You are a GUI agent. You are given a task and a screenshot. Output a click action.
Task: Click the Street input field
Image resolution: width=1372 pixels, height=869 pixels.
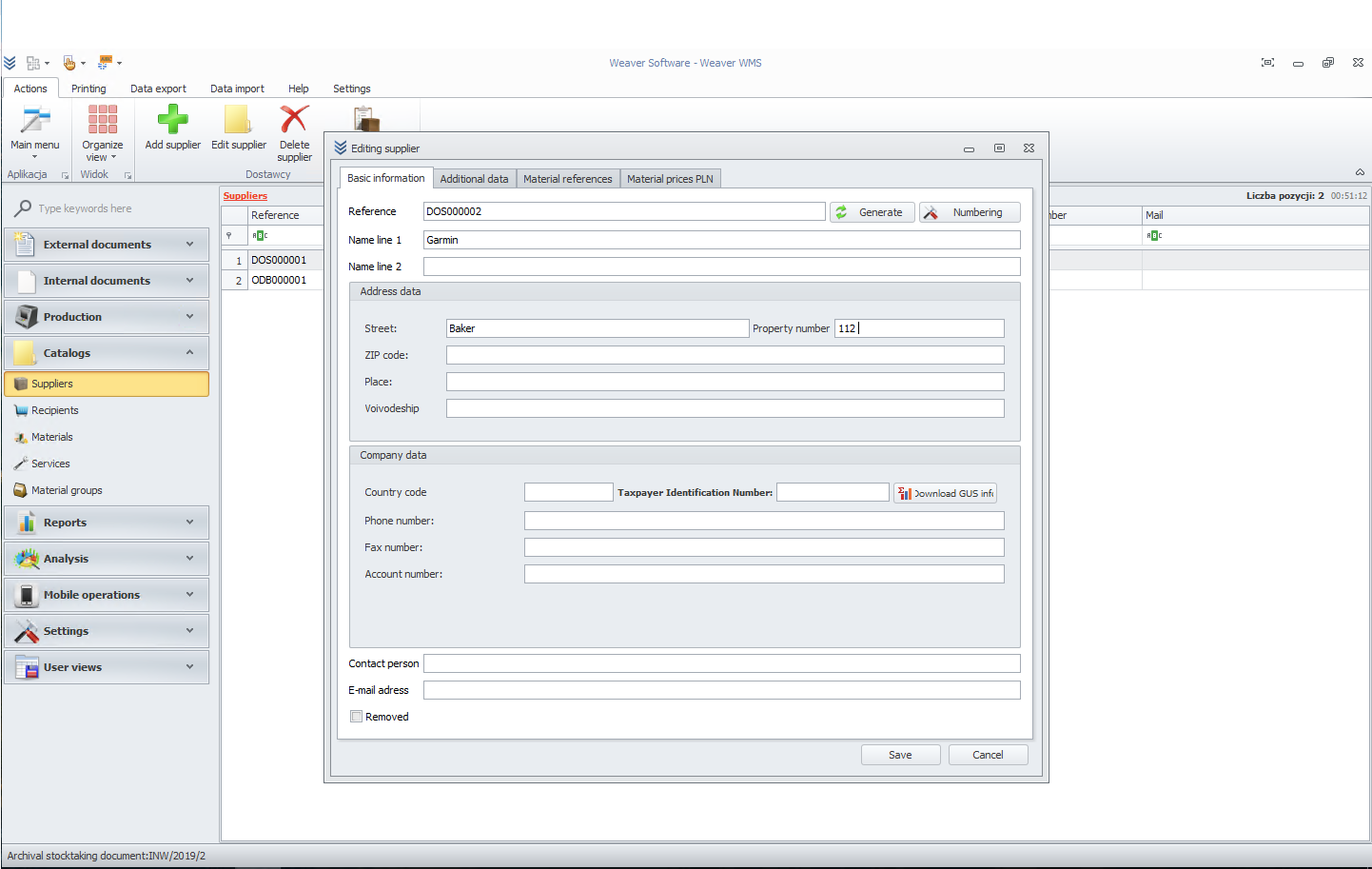click(x=598, y=328)
